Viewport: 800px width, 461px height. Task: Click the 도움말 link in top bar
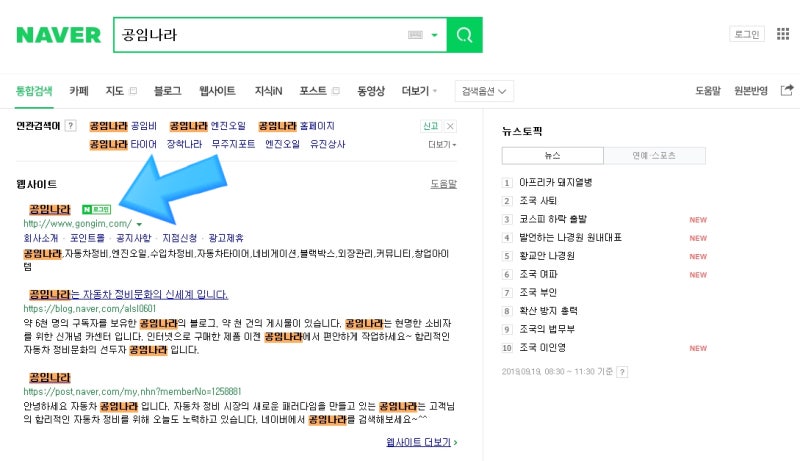pyautogui.click(x=708, y=91)
